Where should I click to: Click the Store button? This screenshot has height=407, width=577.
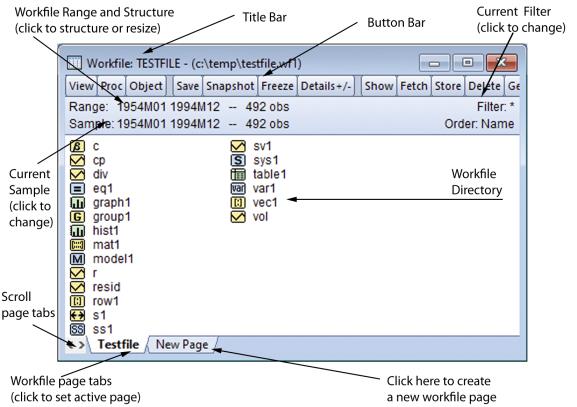pos(448,86)
